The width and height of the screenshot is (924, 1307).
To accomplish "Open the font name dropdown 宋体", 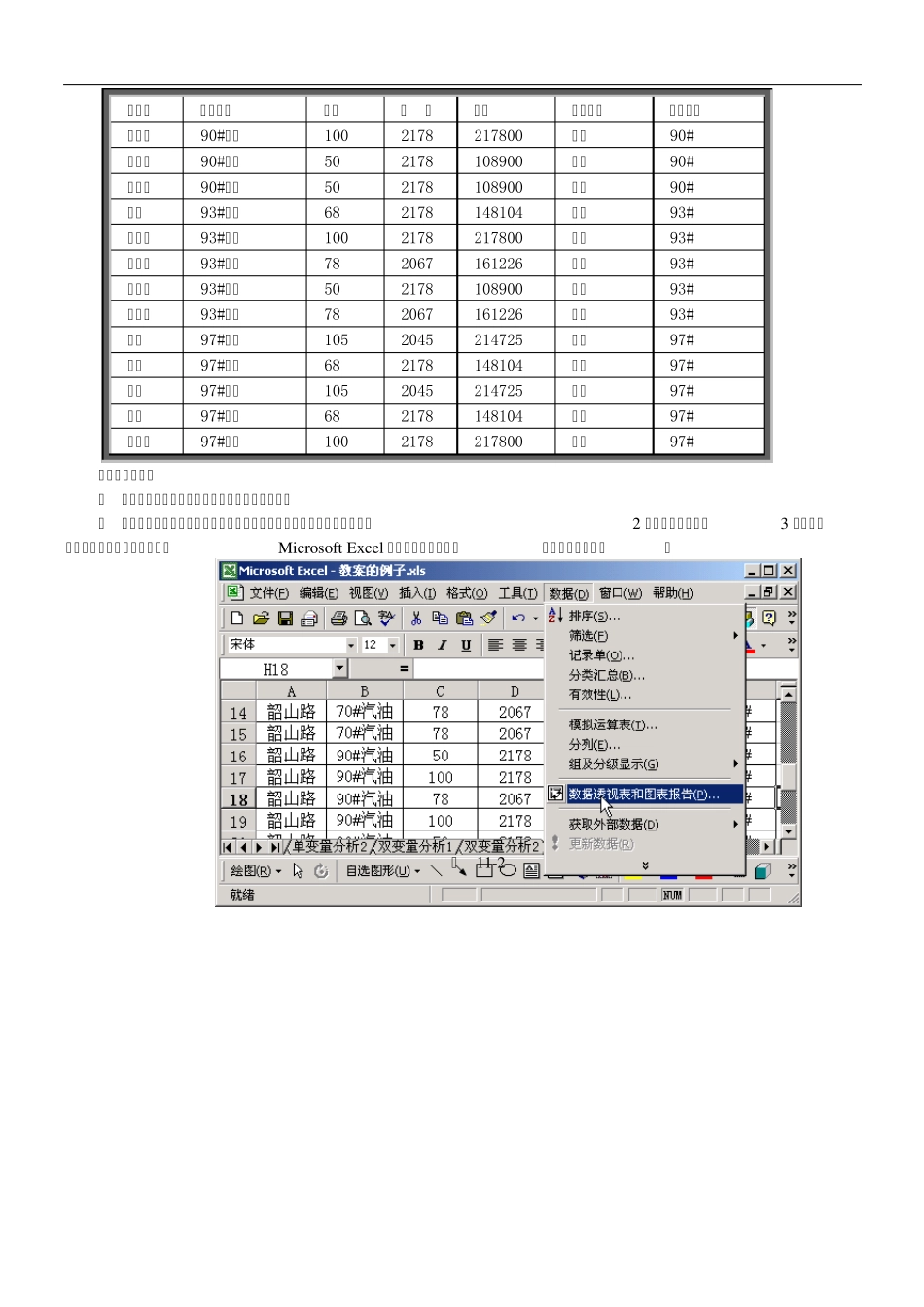I will coord(351,645).
